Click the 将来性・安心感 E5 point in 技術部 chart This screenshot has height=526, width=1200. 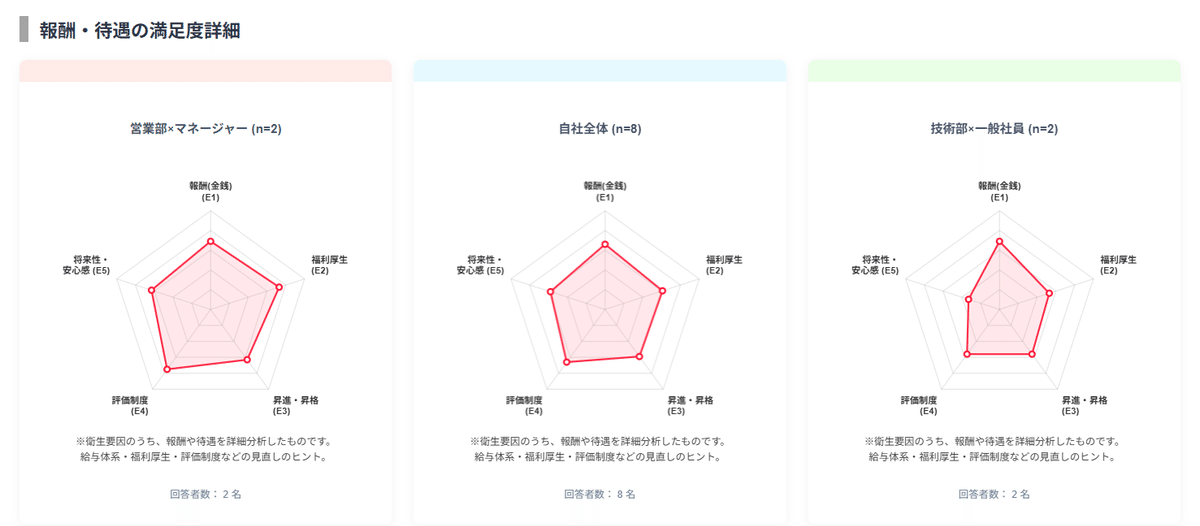pos(968,299)
